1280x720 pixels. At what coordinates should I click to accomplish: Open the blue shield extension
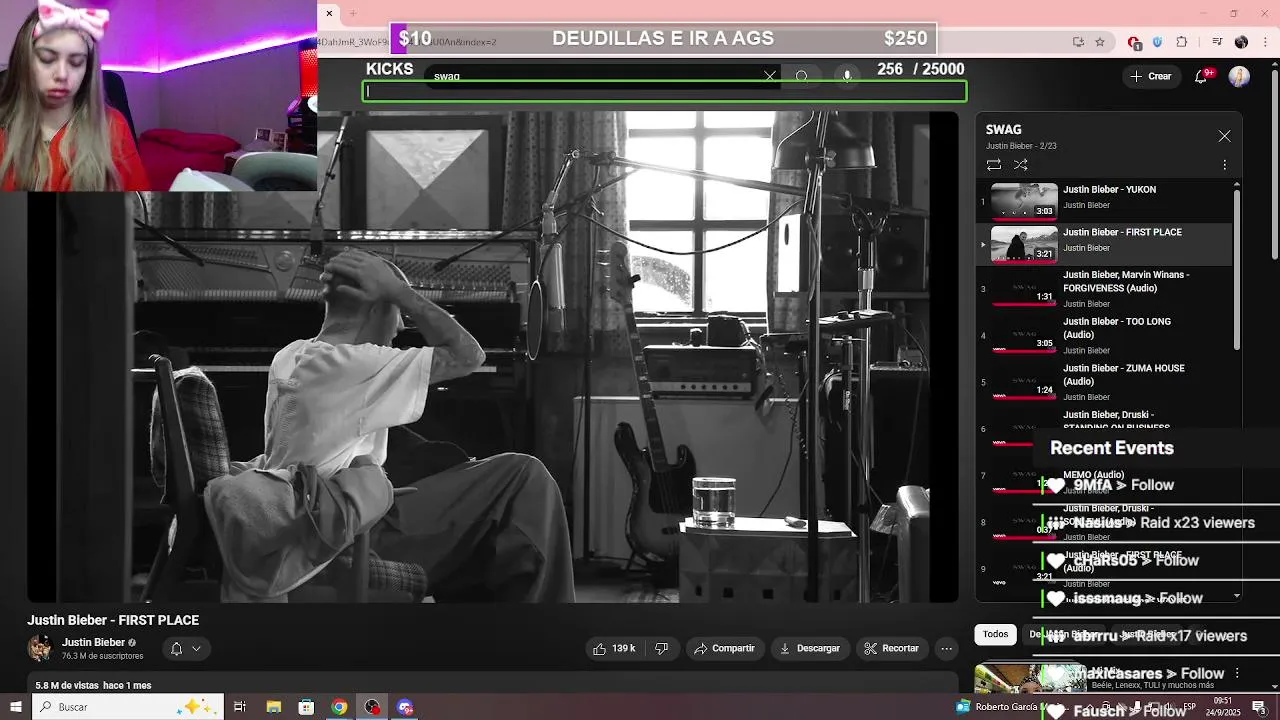coord(1157,42)
